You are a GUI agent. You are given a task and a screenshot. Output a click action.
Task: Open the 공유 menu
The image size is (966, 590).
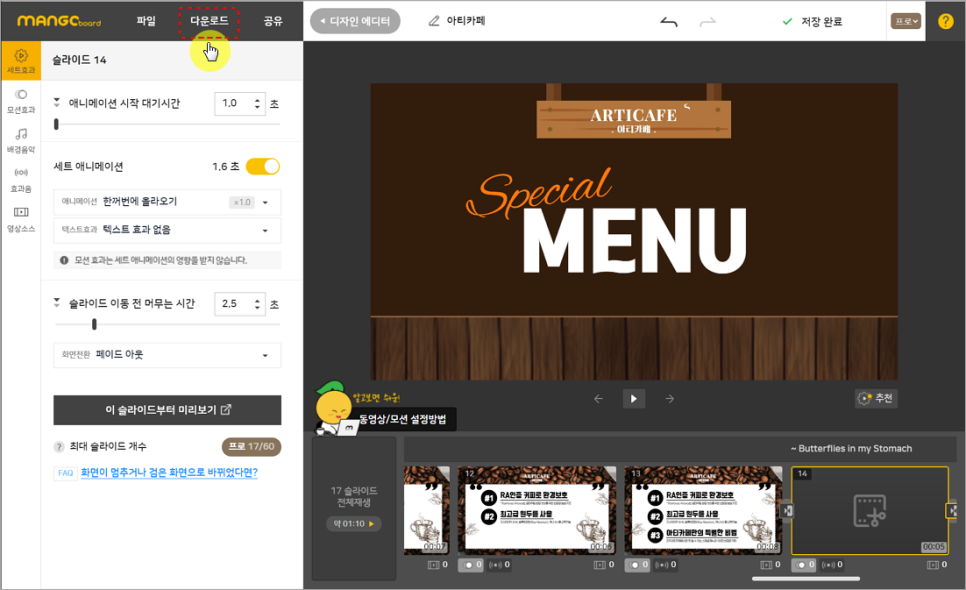tap(273, 21)
